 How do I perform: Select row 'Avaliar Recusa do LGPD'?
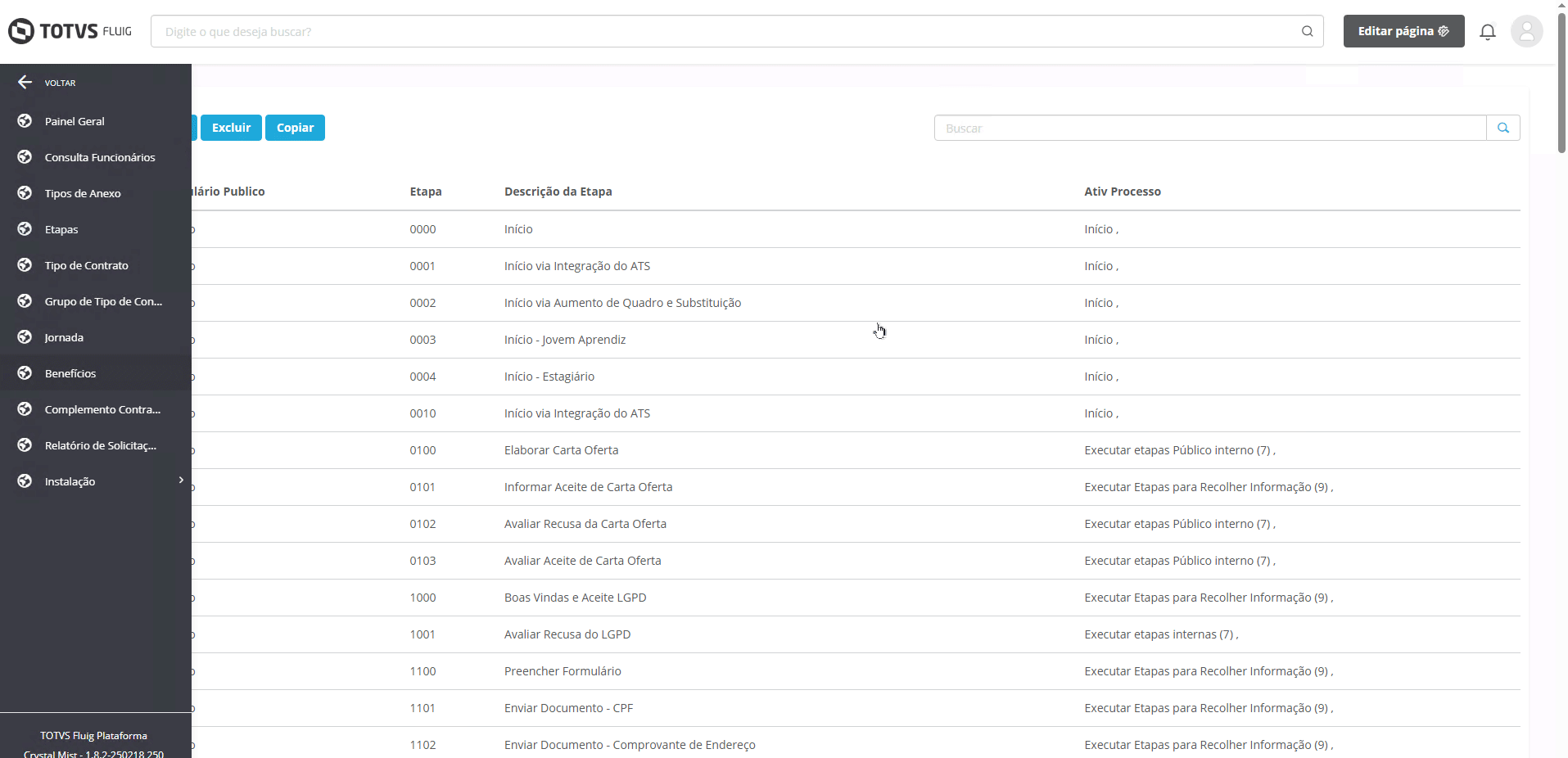point(856,634)
